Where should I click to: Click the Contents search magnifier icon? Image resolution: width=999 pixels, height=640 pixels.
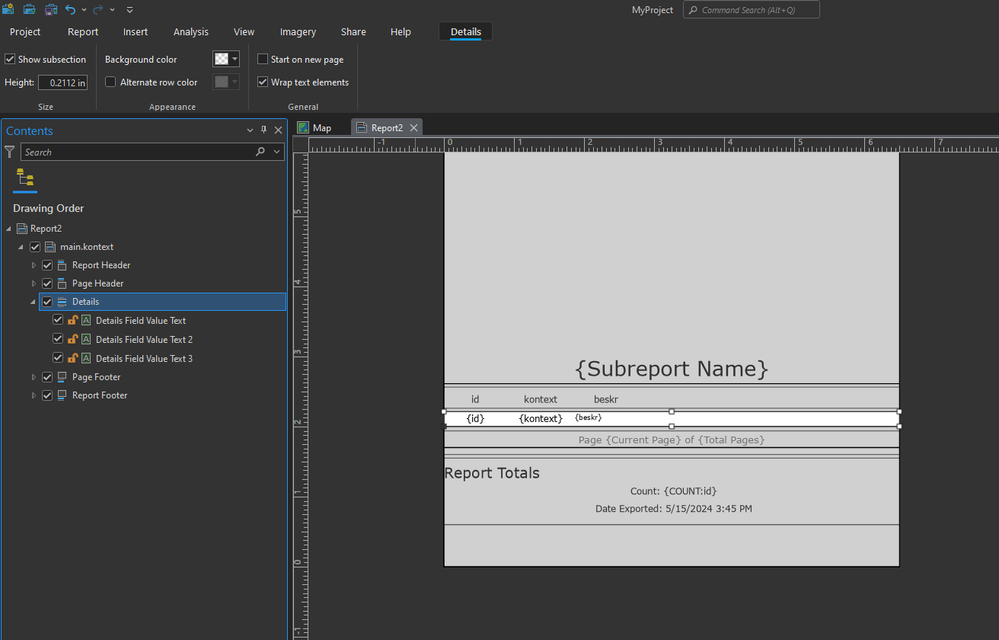coord(260,152)
